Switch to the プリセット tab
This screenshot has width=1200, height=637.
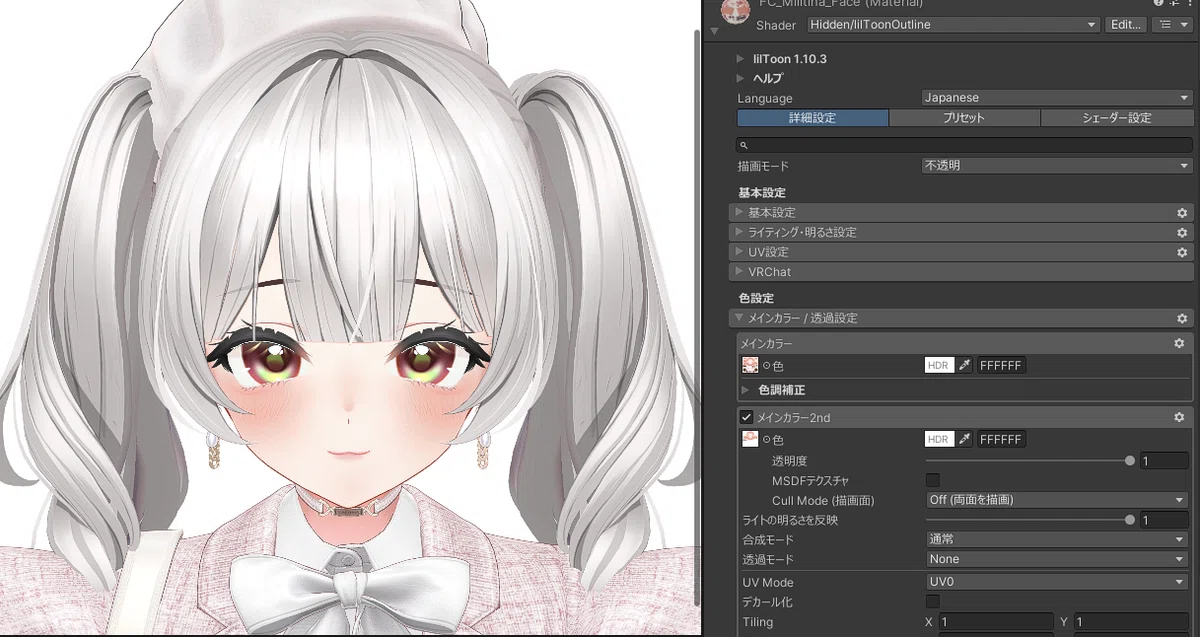tap(964, 118)
